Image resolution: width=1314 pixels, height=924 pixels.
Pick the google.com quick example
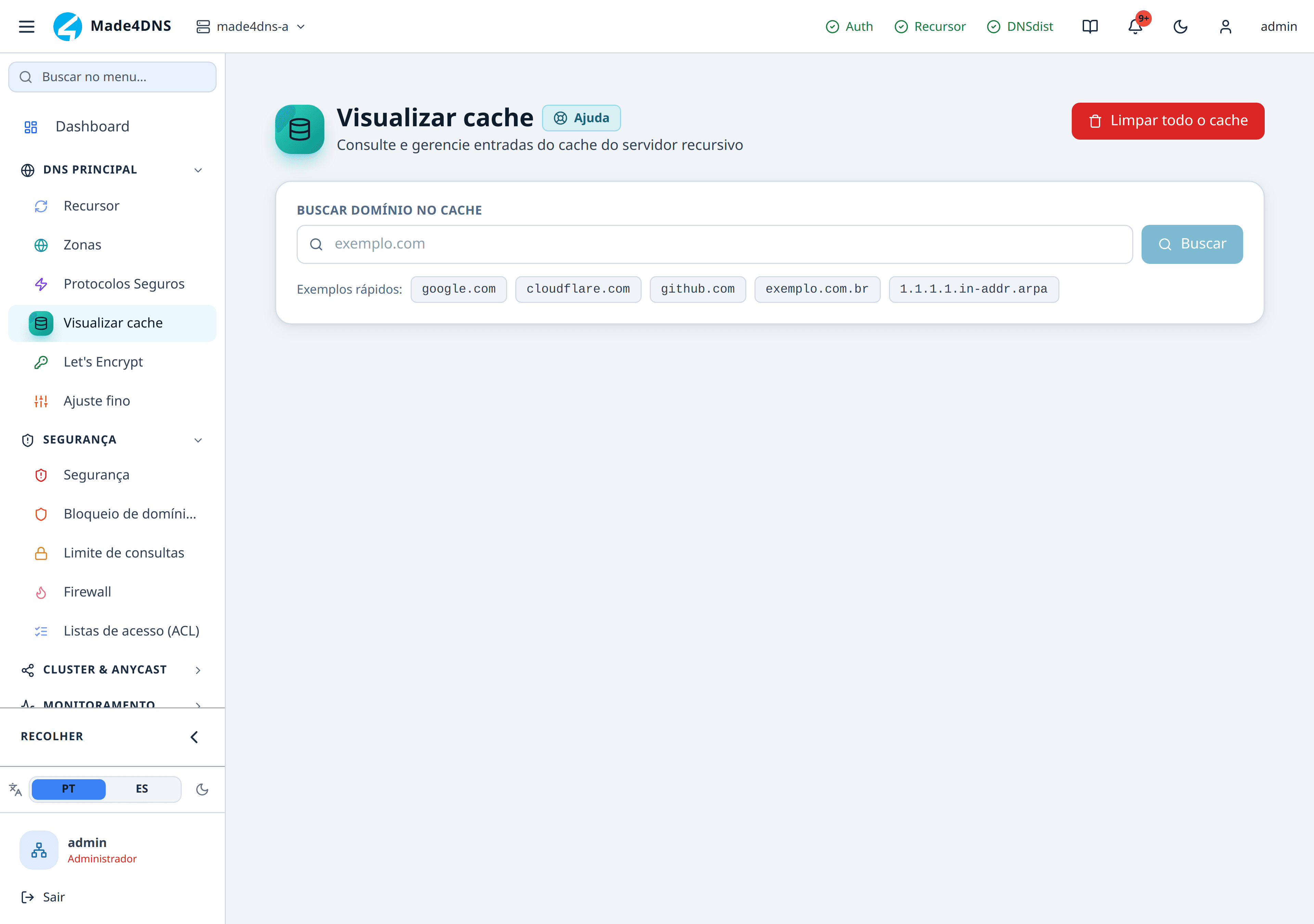point(459,289)
